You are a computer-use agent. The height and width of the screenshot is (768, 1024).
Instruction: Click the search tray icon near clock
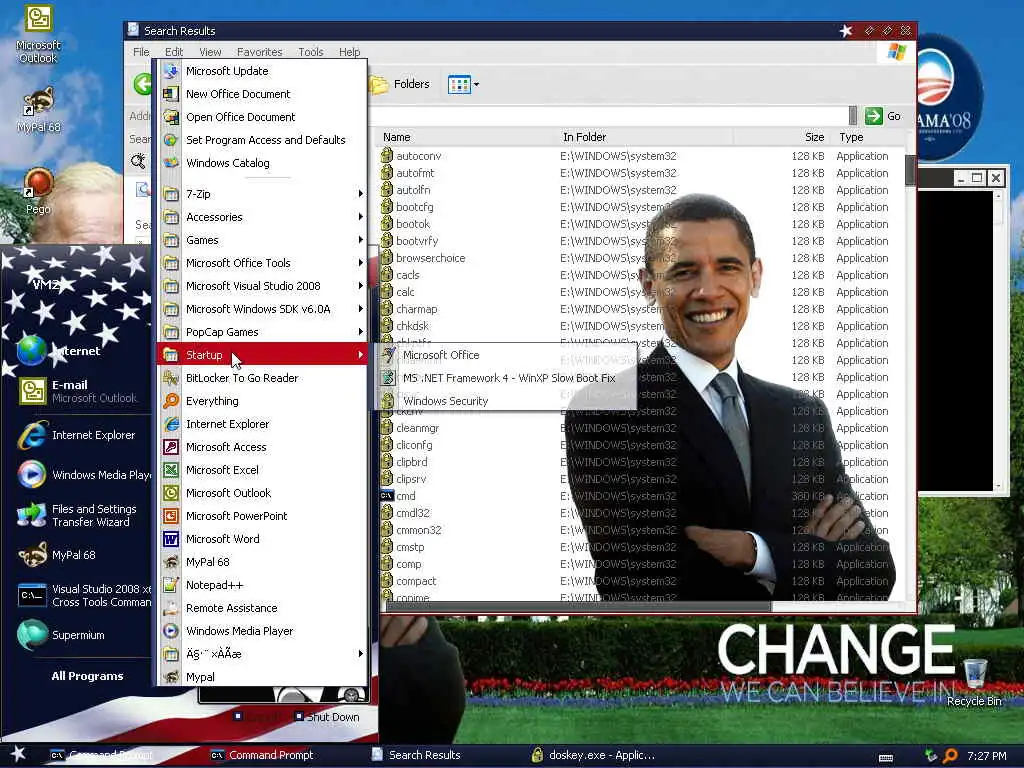[950, 756]
